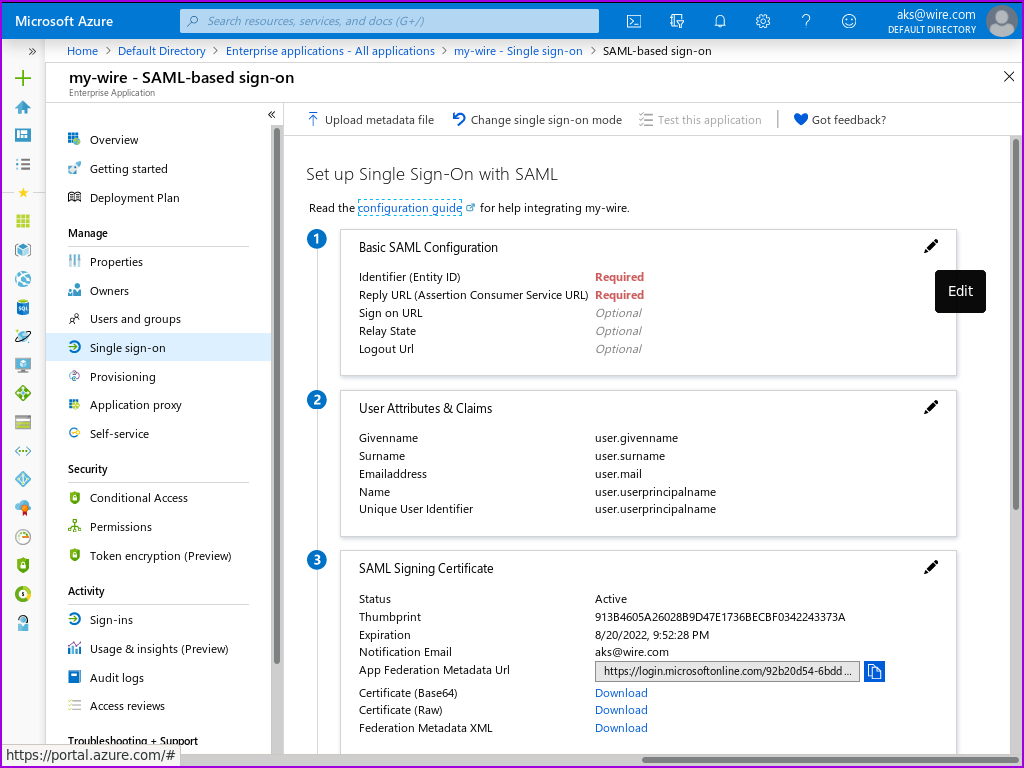Edit User Attributes & Claims pencil

point(931,407)
